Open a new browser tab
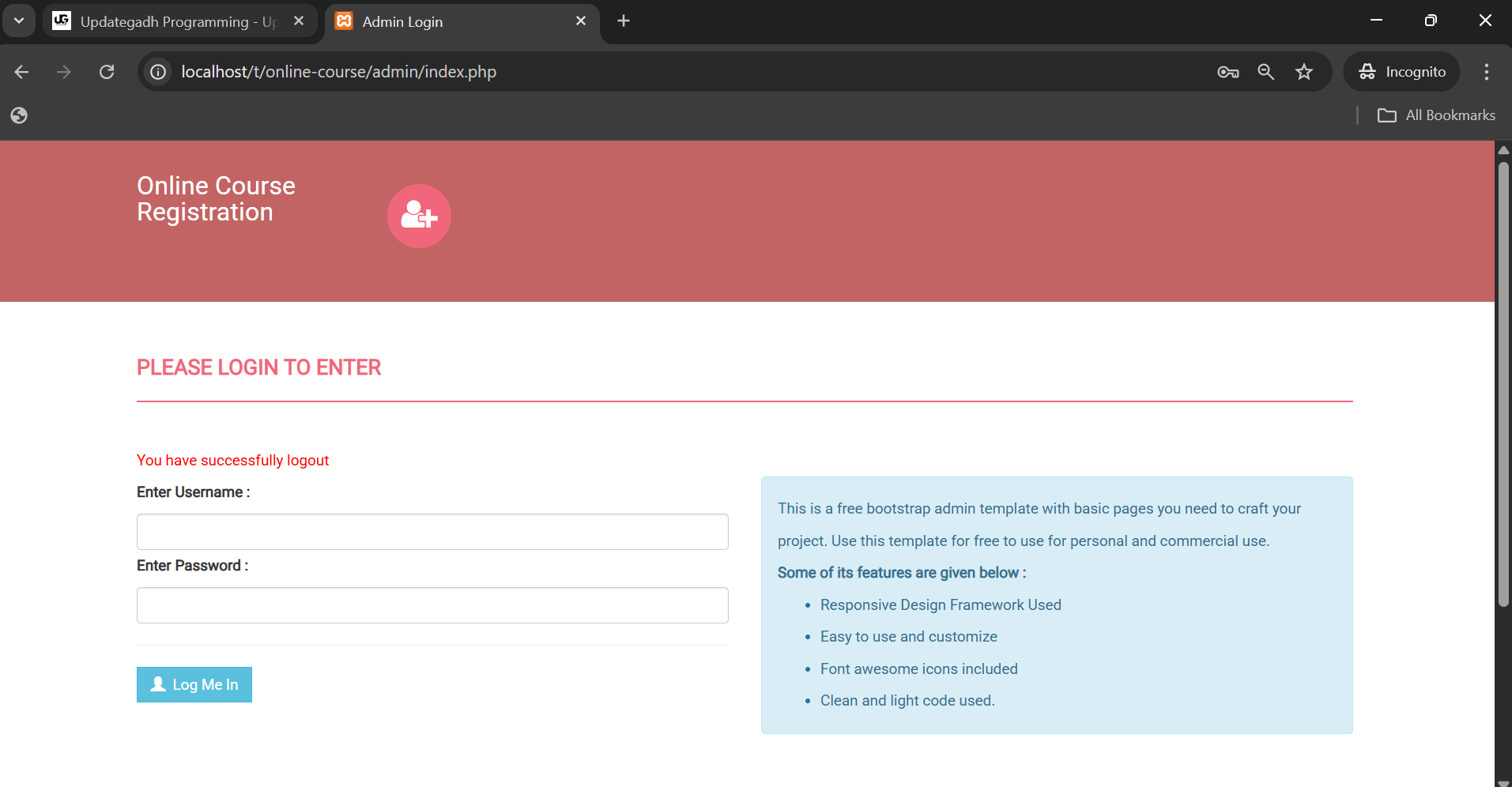Screen dimensions: 1512x787 point(624,21)
